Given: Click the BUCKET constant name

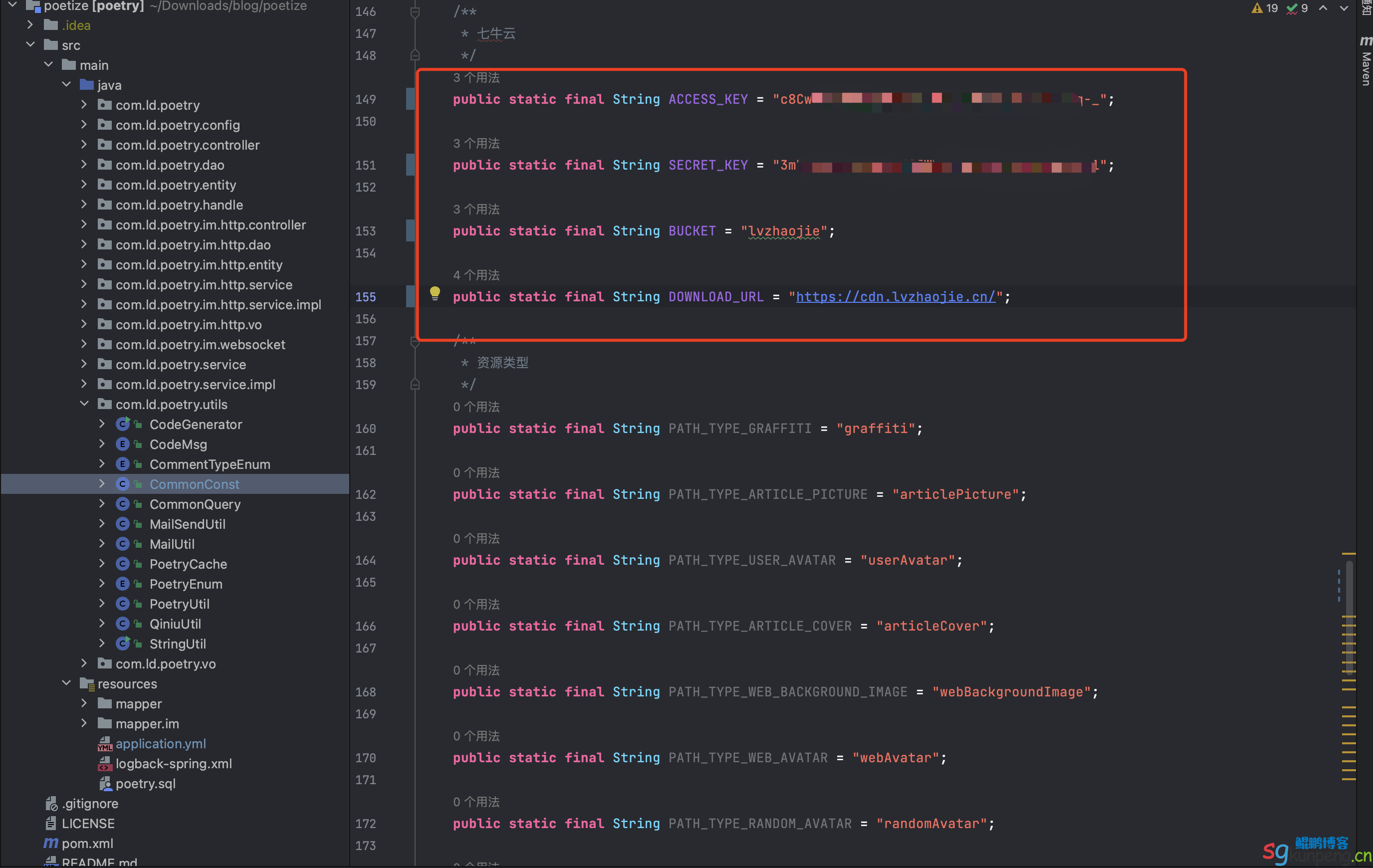Looking at the screenshot, I should coord(691,231).
